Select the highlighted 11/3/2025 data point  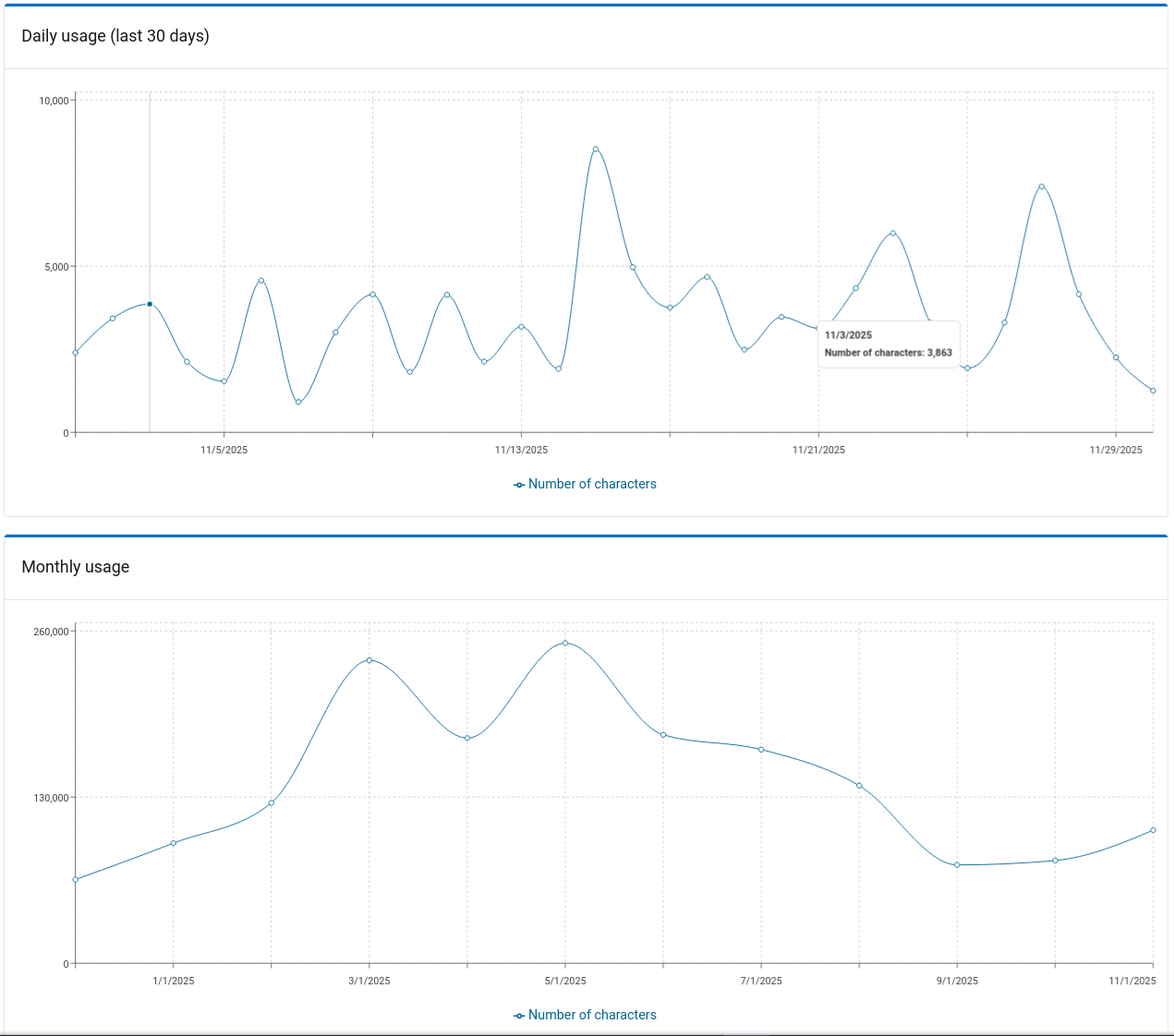tap(150, 304)
